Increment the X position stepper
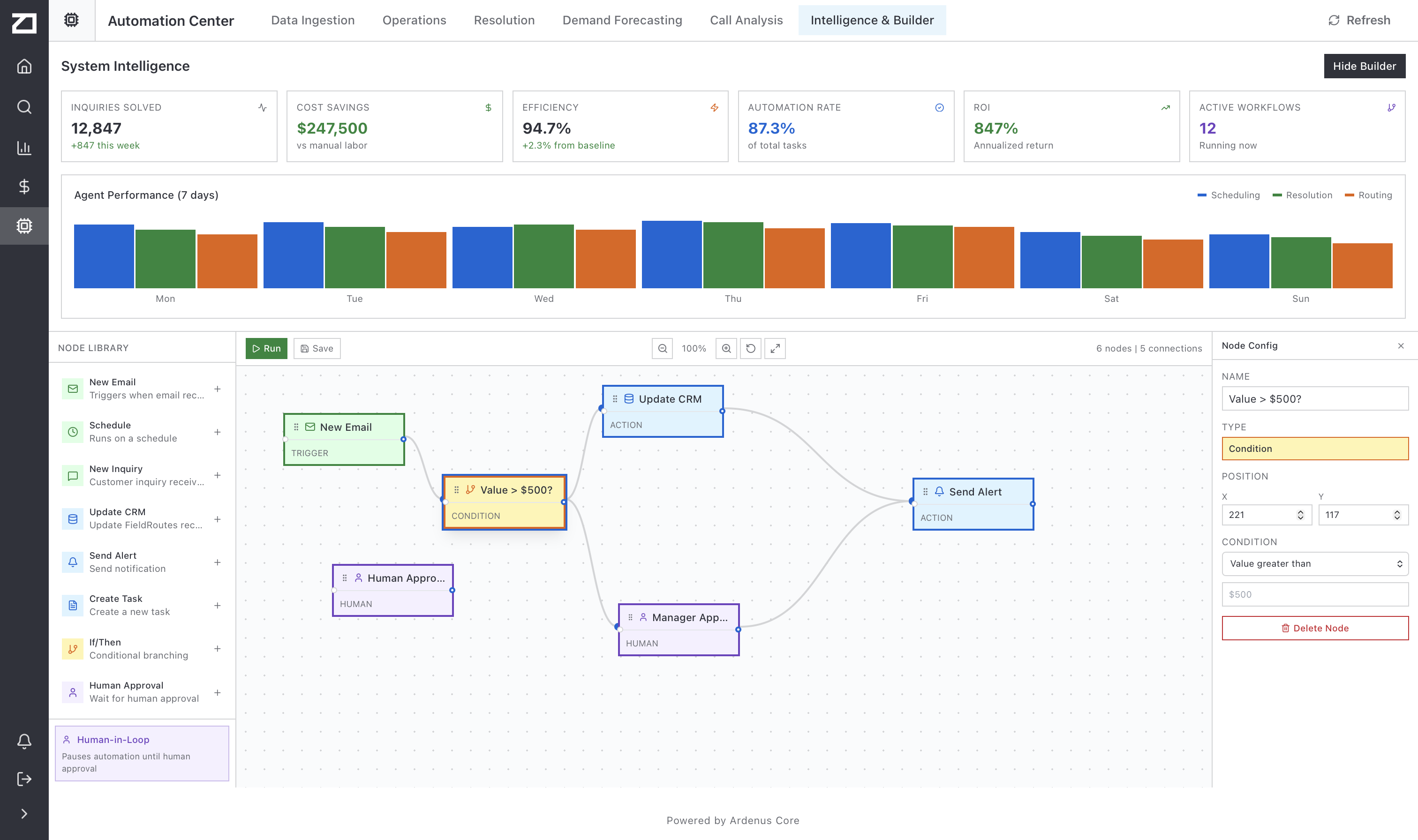The image size is (1418, 840). click(x=1300, y=512)
